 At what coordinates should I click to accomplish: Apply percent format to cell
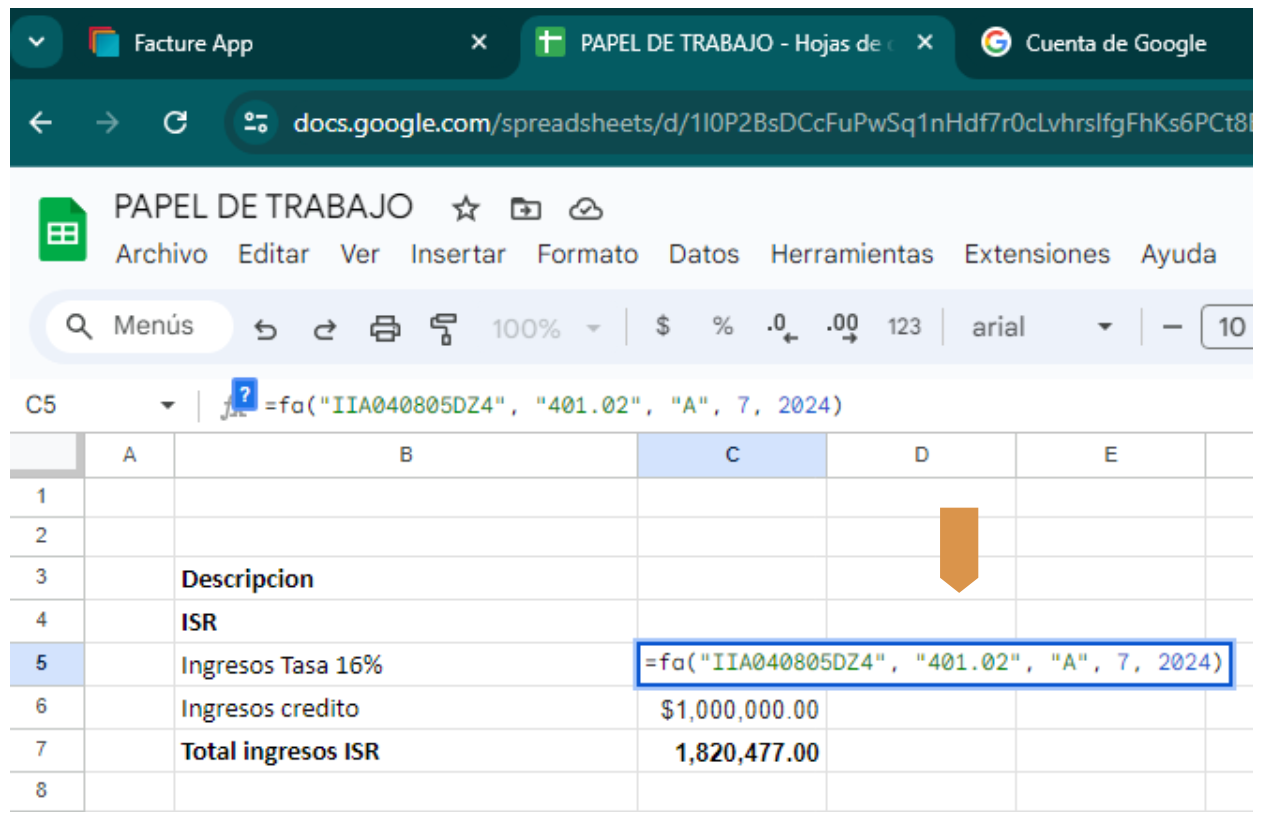[722, 327]
